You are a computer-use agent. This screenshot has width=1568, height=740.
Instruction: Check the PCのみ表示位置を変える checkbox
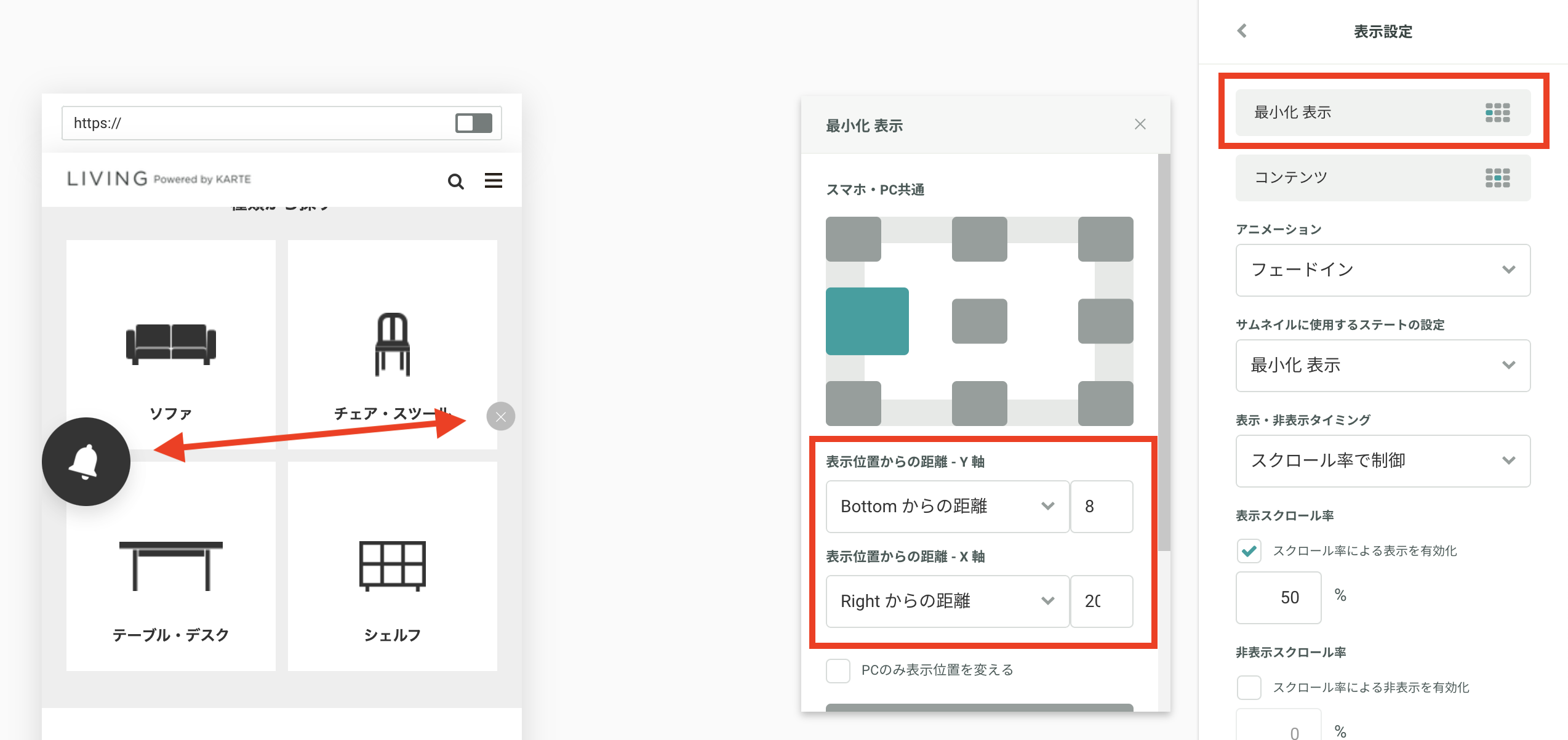838,670
